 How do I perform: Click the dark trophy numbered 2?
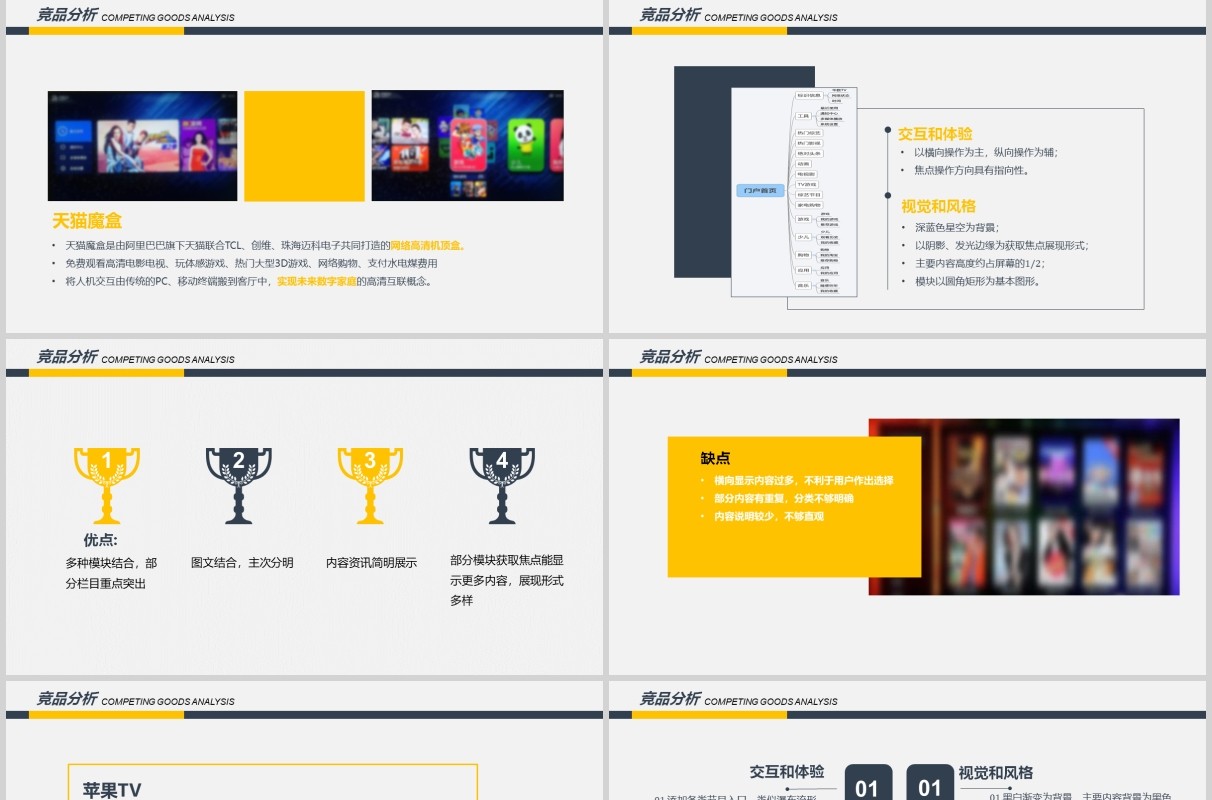point(238,485)
